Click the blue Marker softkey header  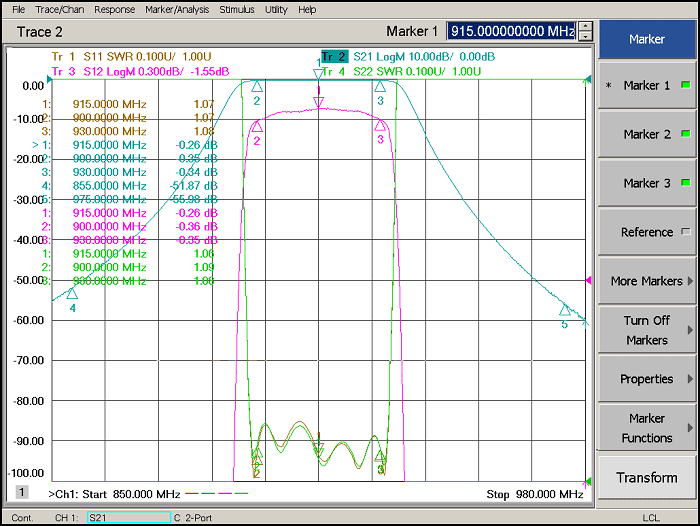point(646,39)
